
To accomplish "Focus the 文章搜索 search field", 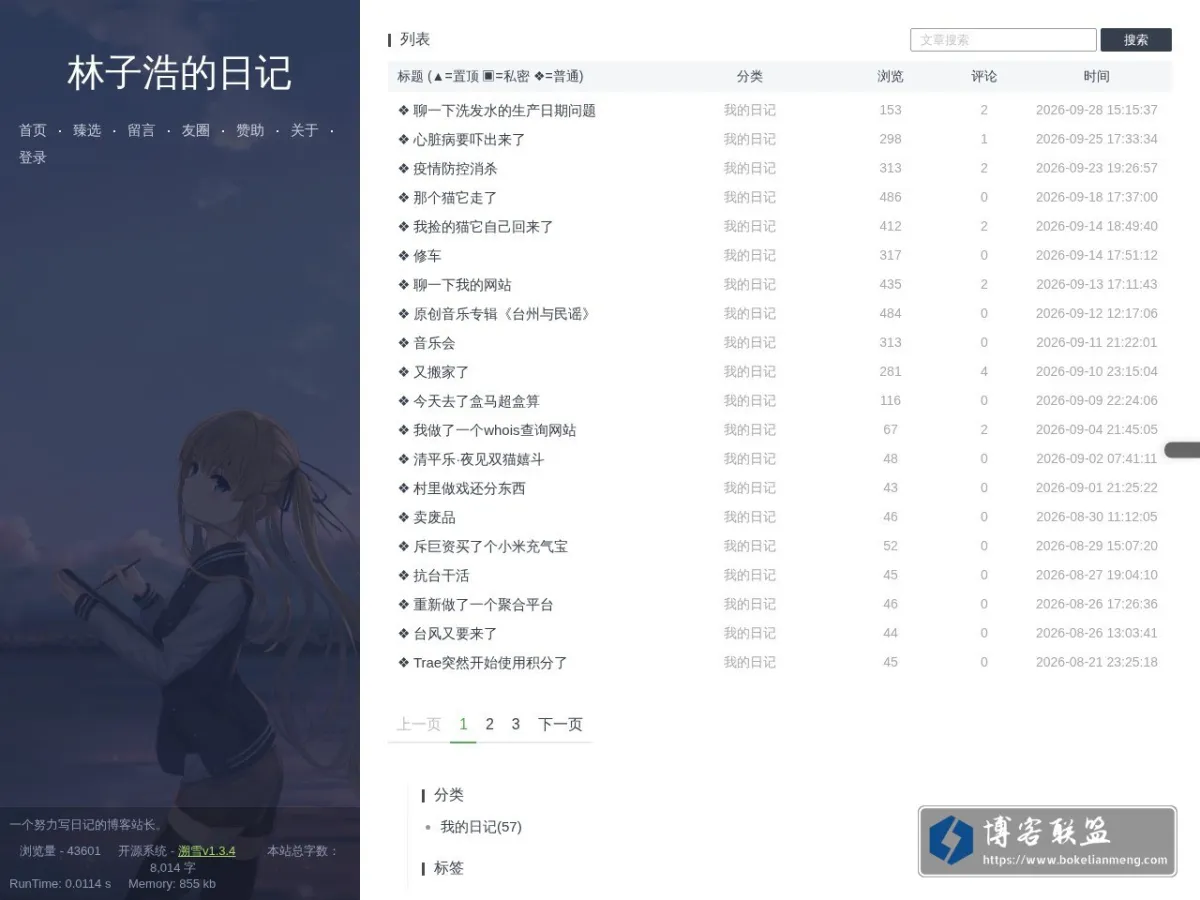I will point(1003,40).
